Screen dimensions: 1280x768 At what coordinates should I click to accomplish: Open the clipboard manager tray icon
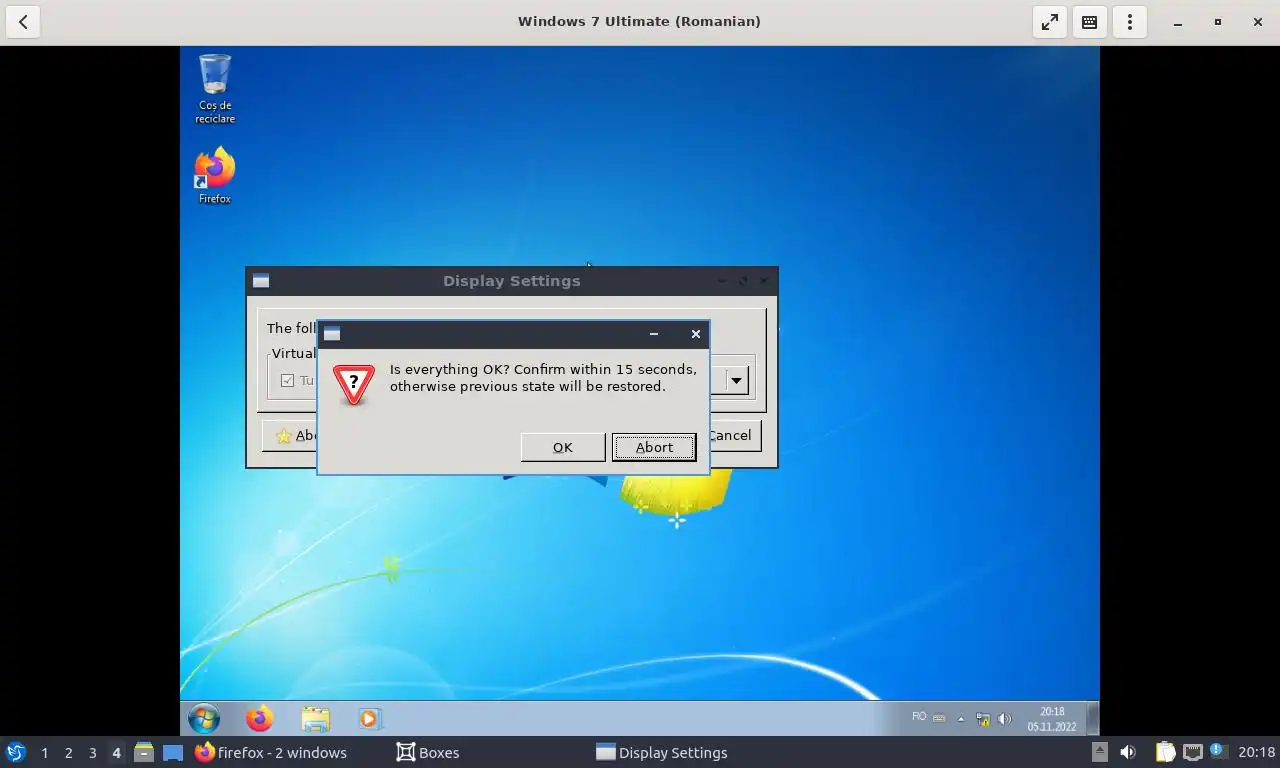click(1165, 752)
